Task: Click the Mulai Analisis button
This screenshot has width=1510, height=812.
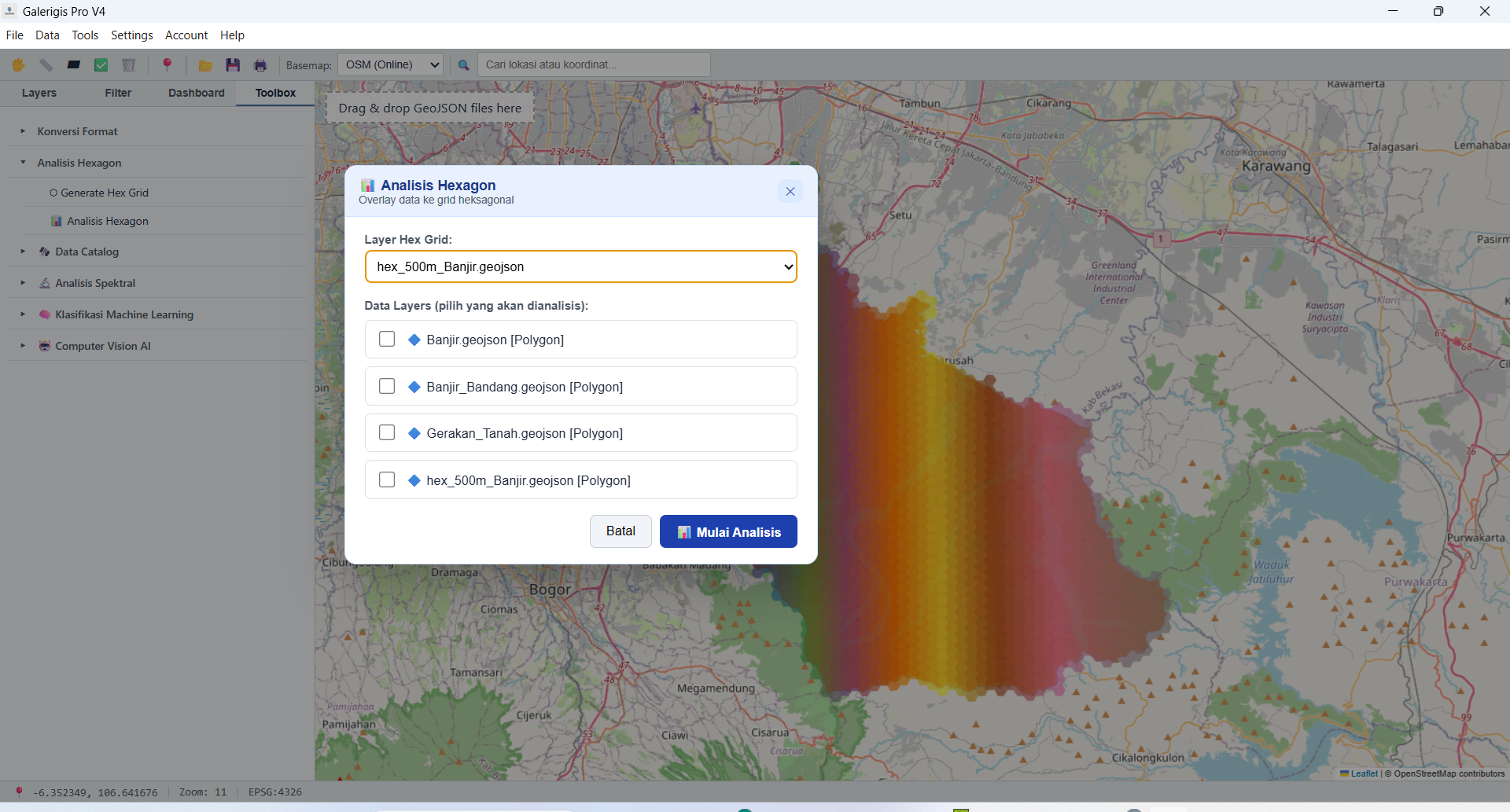Action: [728, 531]
